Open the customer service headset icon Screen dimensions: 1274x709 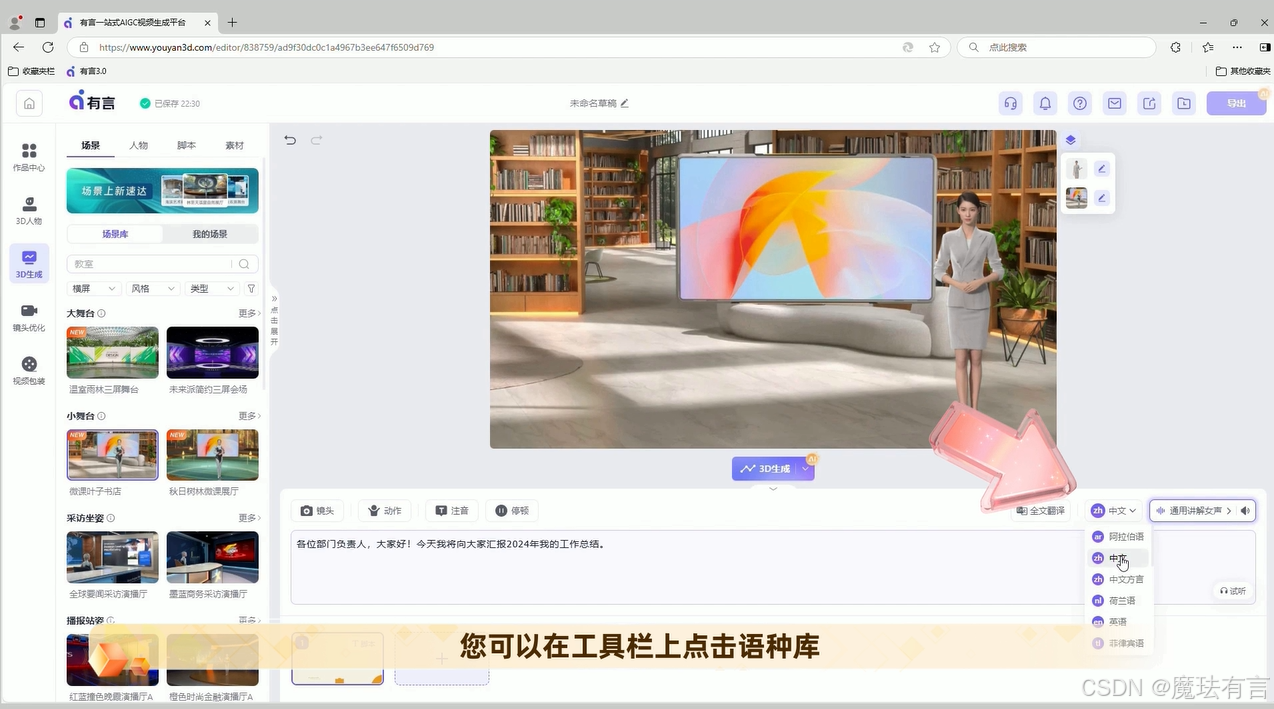click(1011, 103)
